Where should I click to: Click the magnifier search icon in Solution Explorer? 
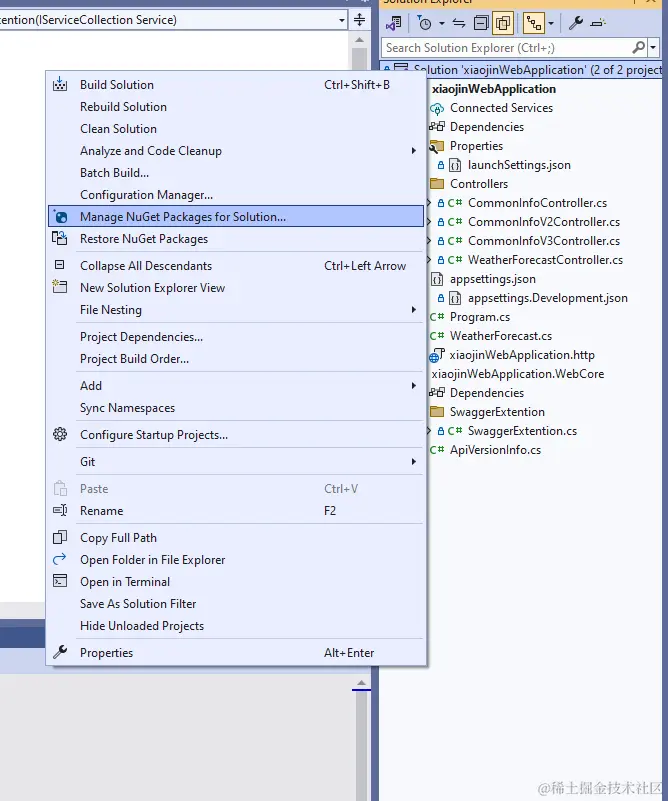pyautogui.click(x=638, y=48)
